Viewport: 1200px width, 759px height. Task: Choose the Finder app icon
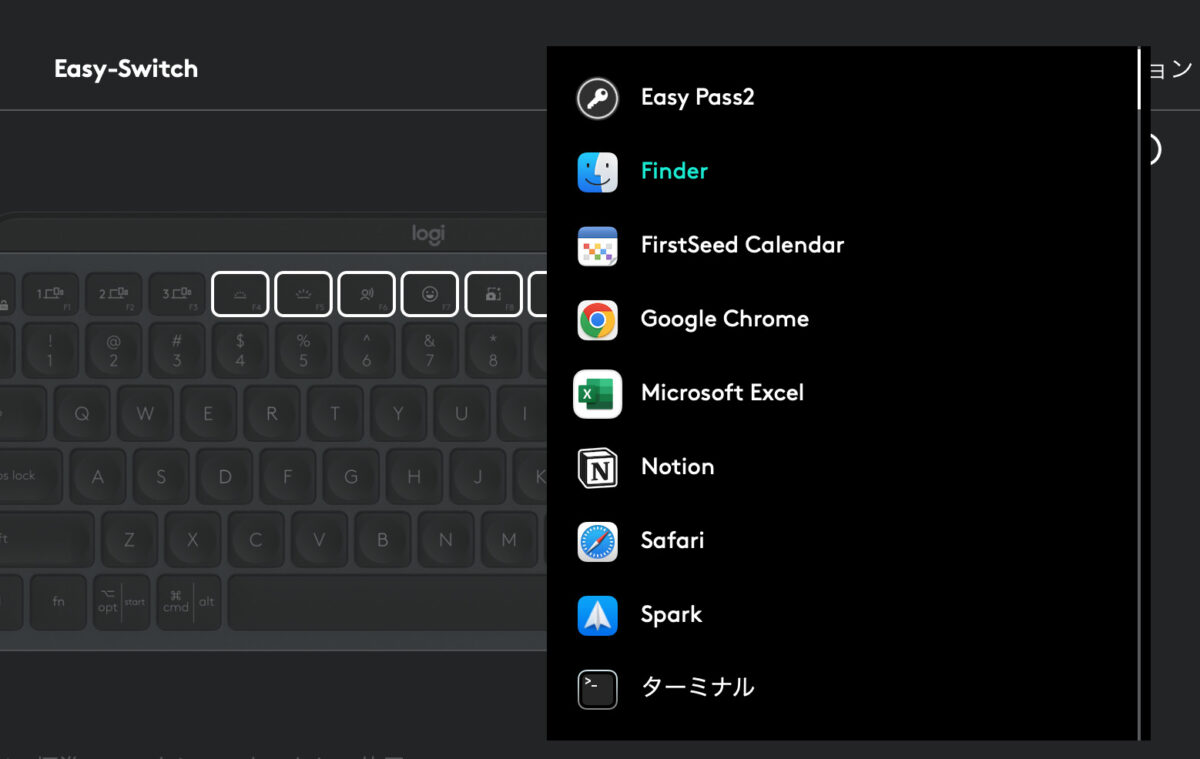[x=597, y=172]
